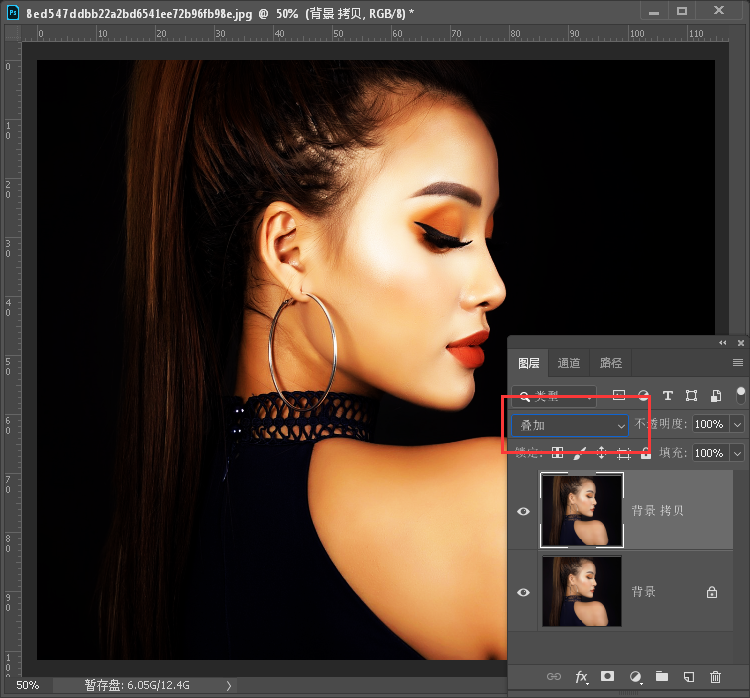The image size is (750, 698).
Task: Open the fx layer style menu
Action: [581, 677]
